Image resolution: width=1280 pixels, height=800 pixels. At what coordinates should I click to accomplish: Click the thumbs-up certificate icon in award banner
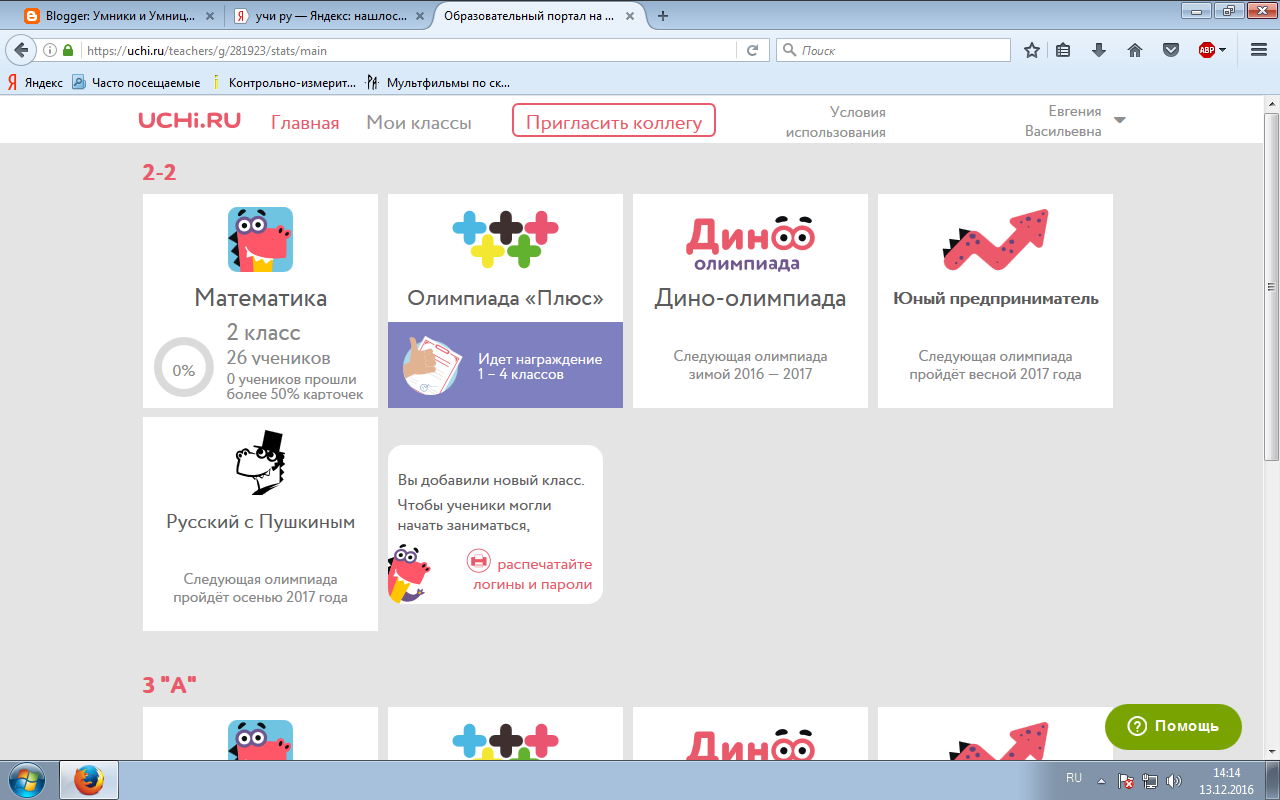[x=433, y=365]
